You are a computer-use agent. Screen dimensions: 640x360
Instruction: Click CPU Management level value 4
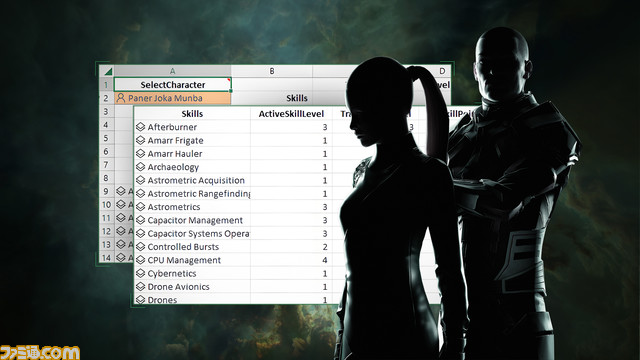pyautogui.click(x=325, y=260)
